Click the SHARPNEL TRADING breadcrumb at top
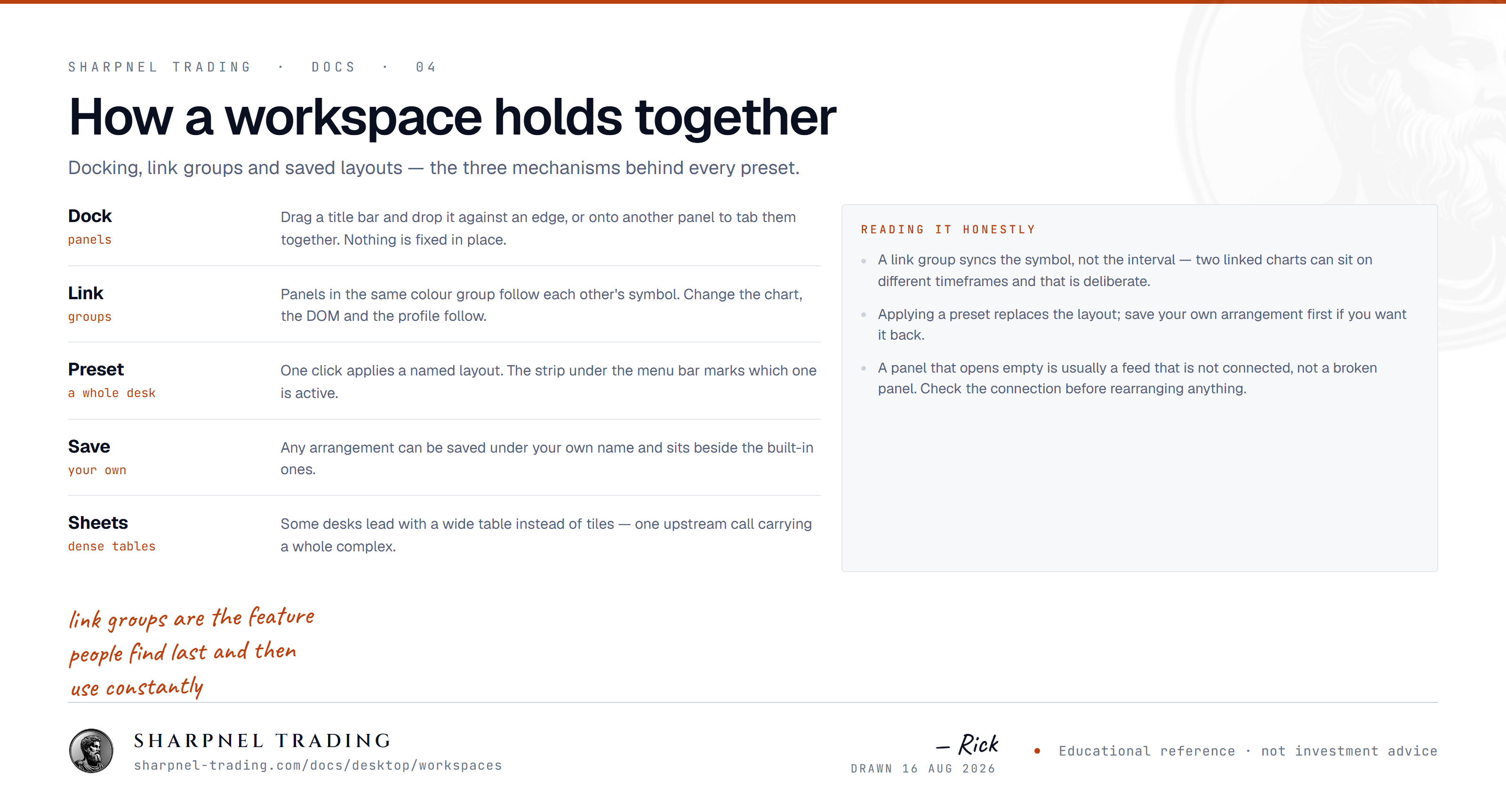 click(159, 67)
